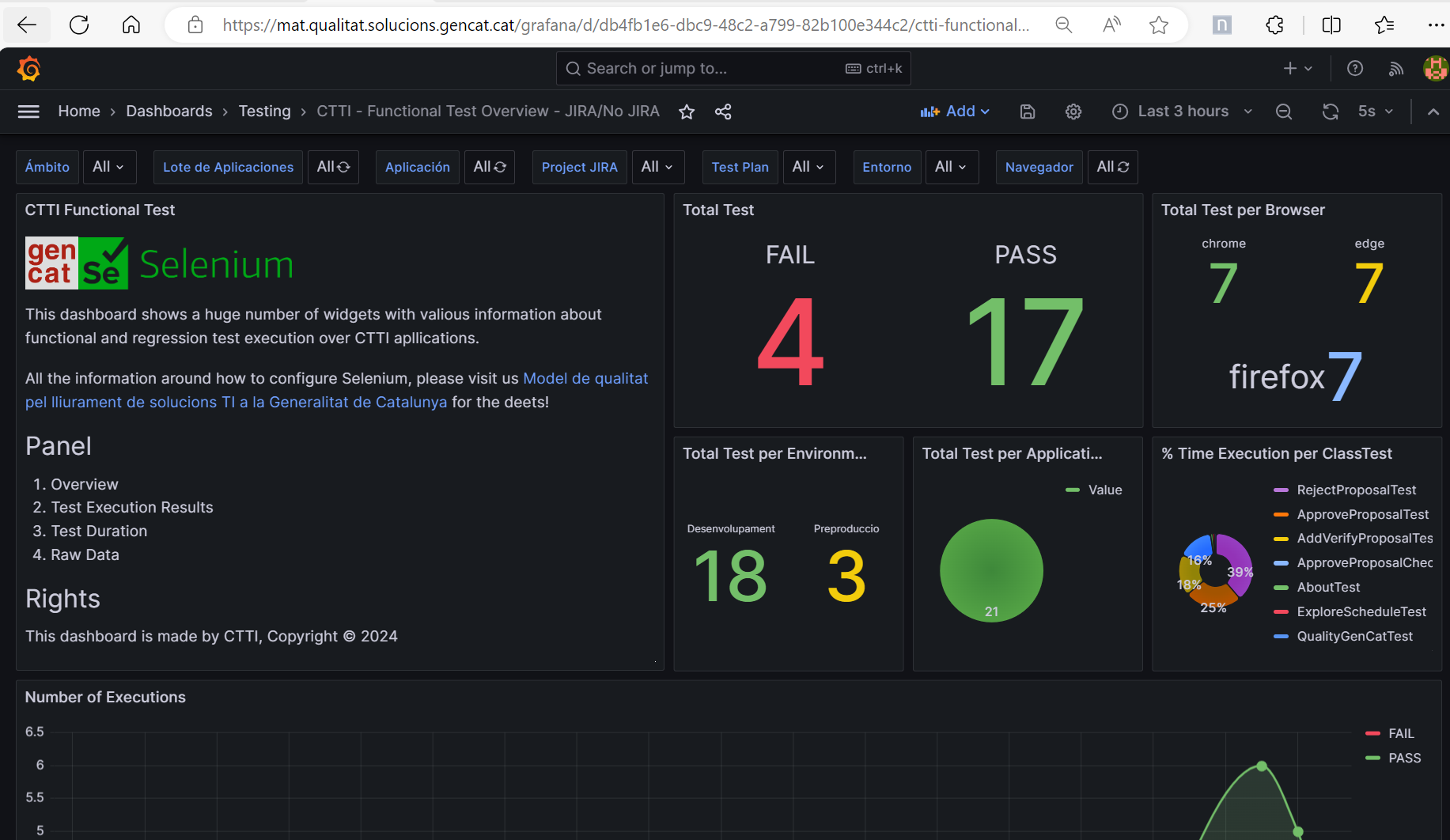Click the RejectProposalTest purple legend swatch
The width and height of the screenshot is (1450, 840).
(x=1281, y=490)
